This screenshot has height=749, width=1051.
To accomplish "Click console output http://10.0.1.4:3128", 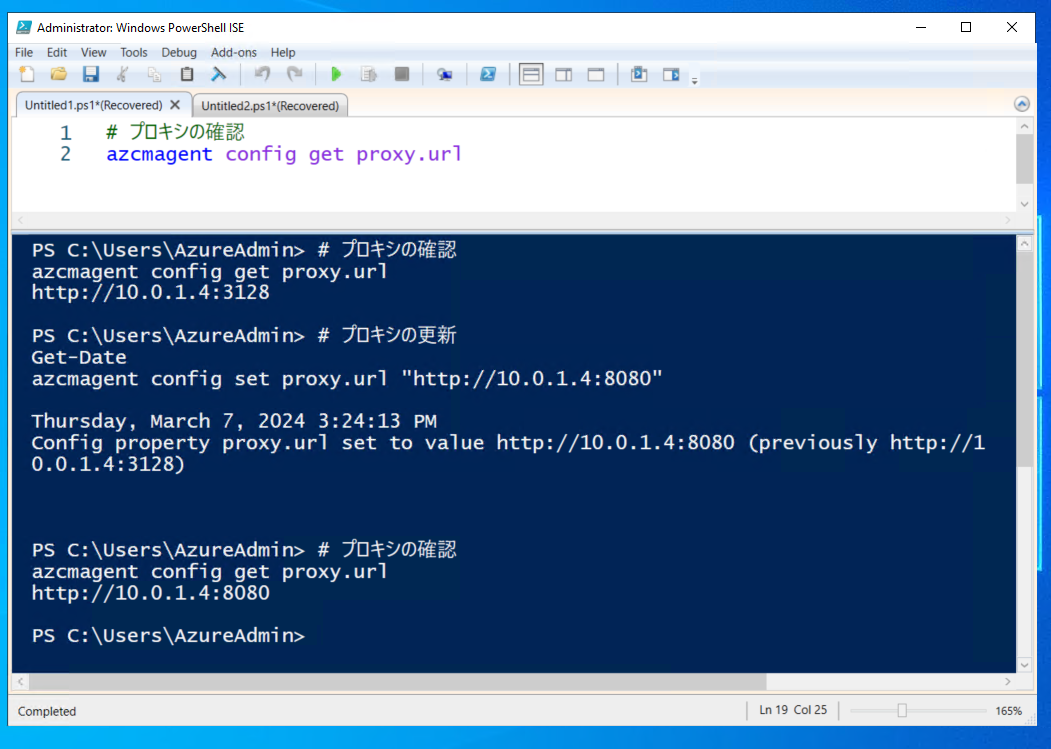I will click(x=150, y=292).
